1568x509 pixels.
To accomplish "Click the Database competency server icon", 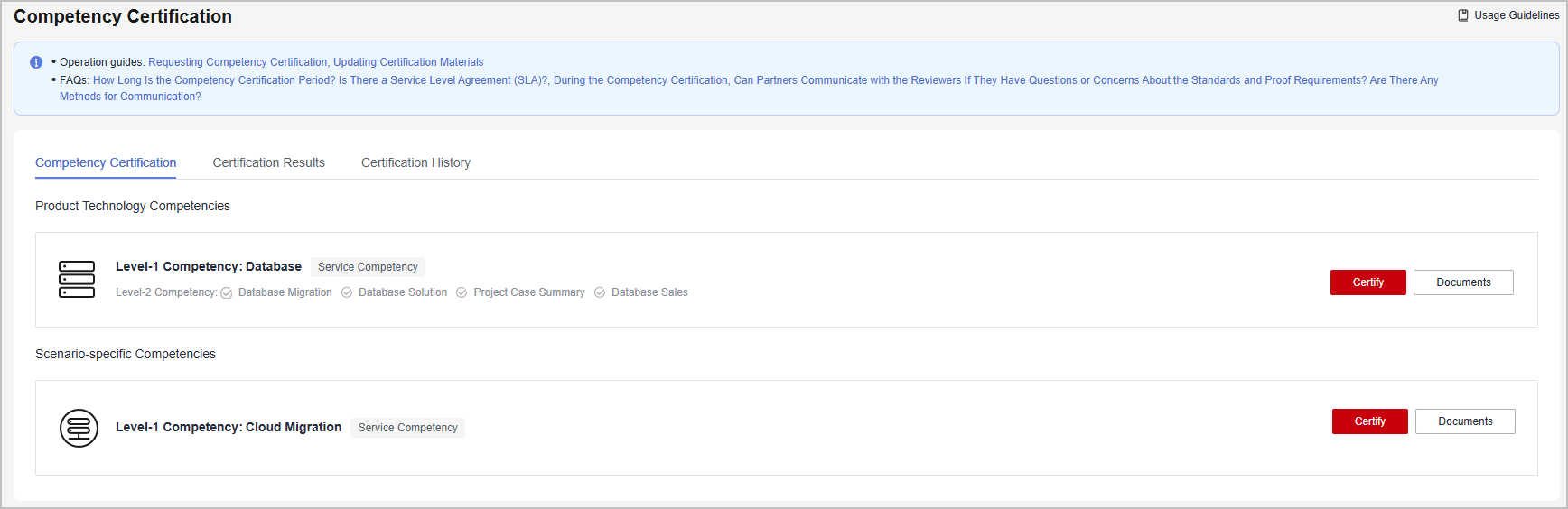I will [x=77, y=280].
